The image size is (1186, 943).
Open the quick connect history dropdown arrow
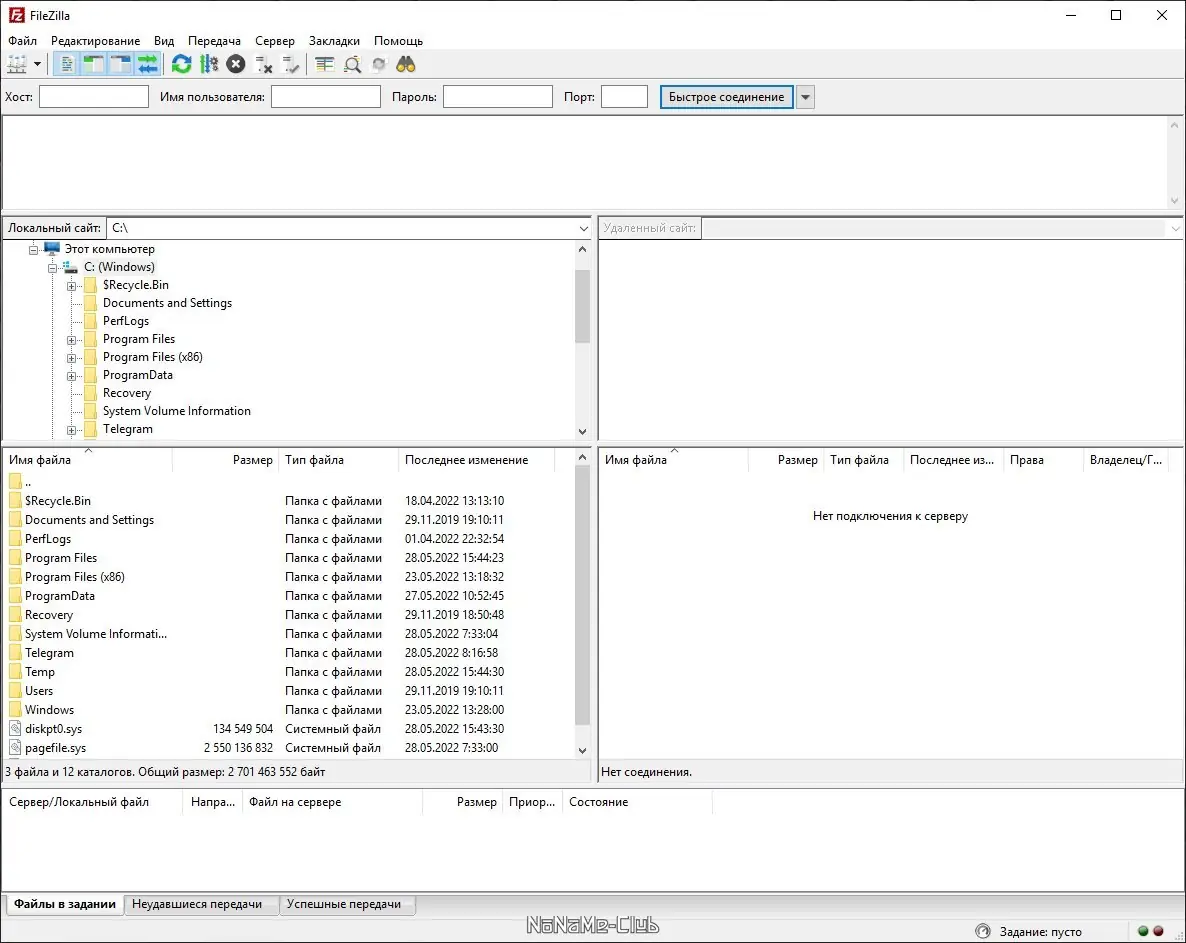(806, 97)
